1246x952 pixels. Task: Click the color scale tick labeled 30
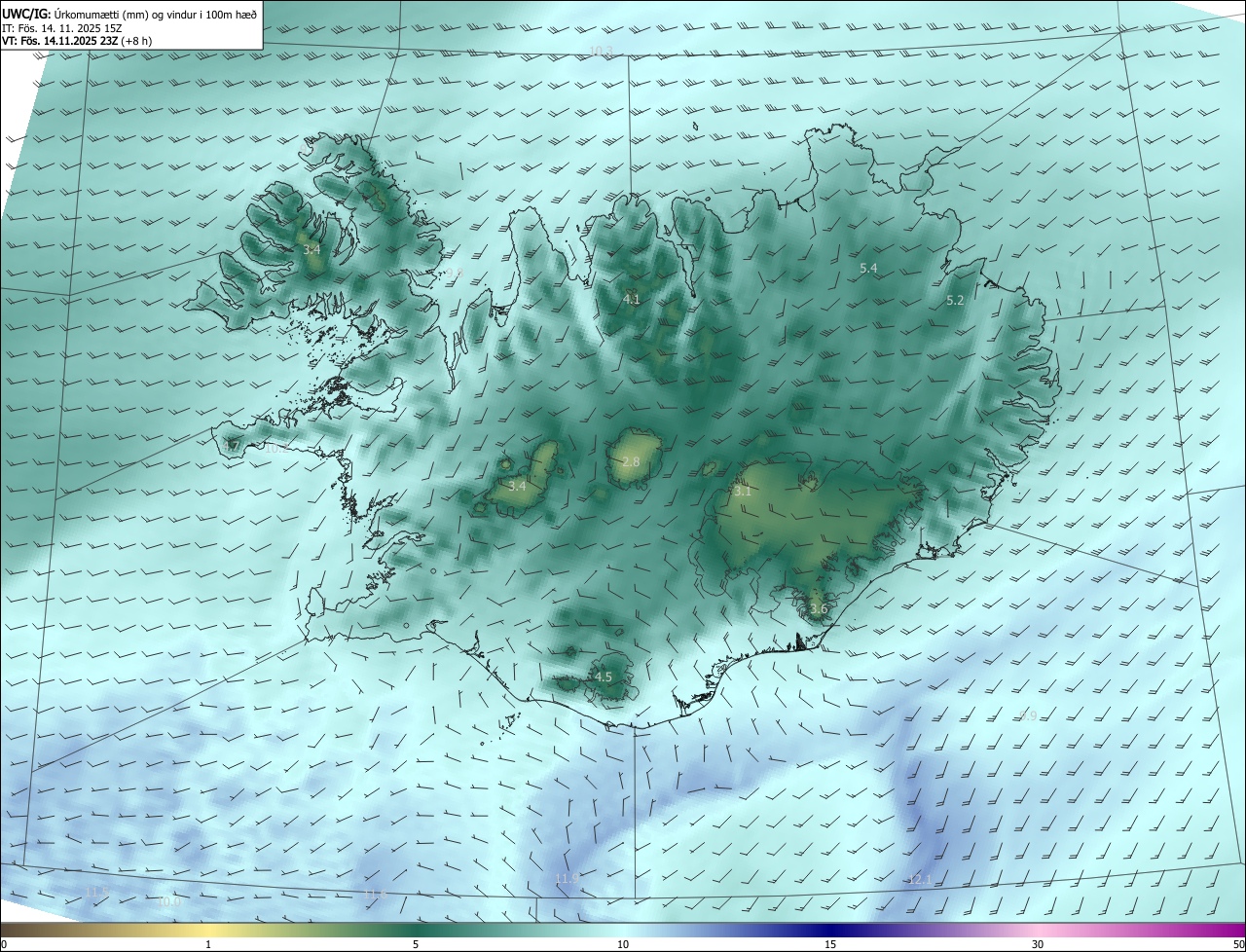(x=1038, y=944)
